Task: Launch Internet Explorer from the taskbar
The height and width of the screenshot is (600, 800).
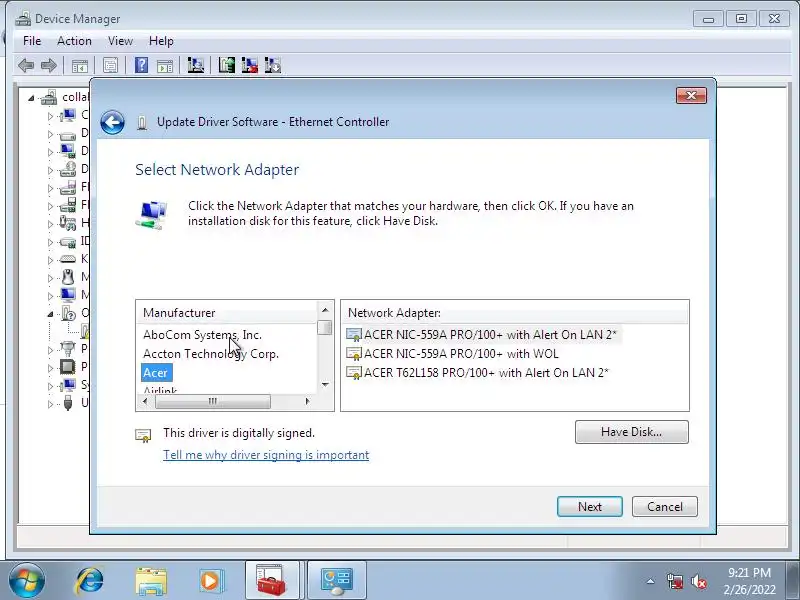Action: [90, 581]
